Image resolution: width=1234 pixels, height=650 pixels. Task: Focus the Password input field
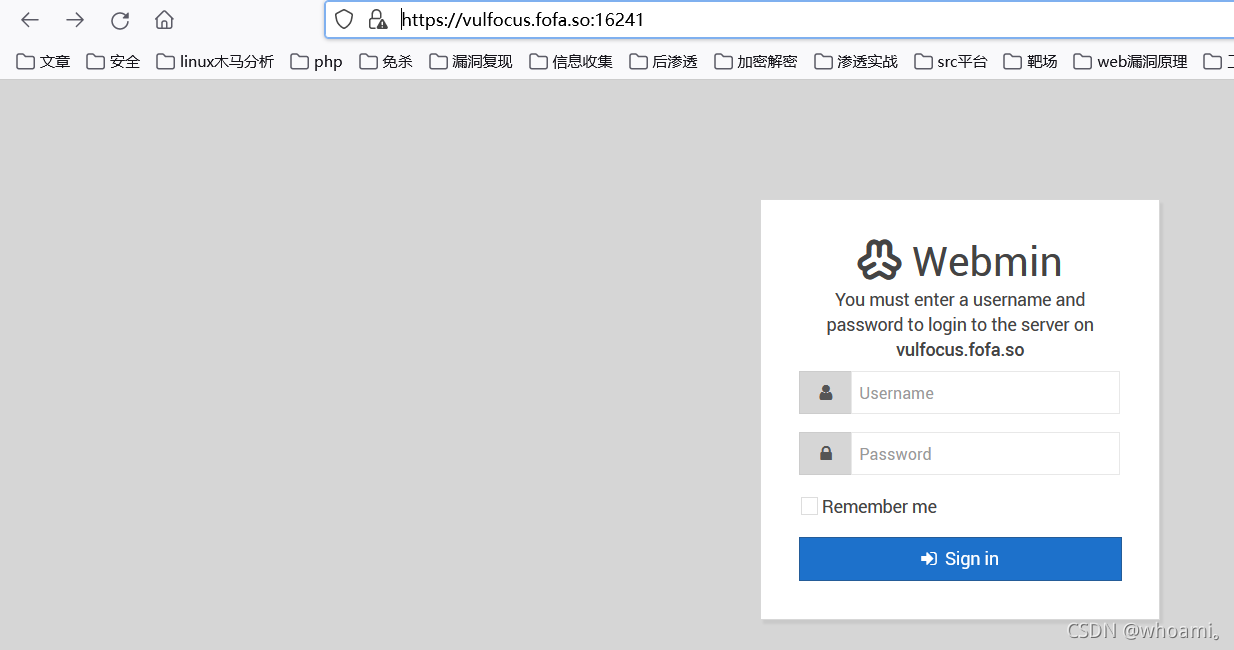(985, 453)
